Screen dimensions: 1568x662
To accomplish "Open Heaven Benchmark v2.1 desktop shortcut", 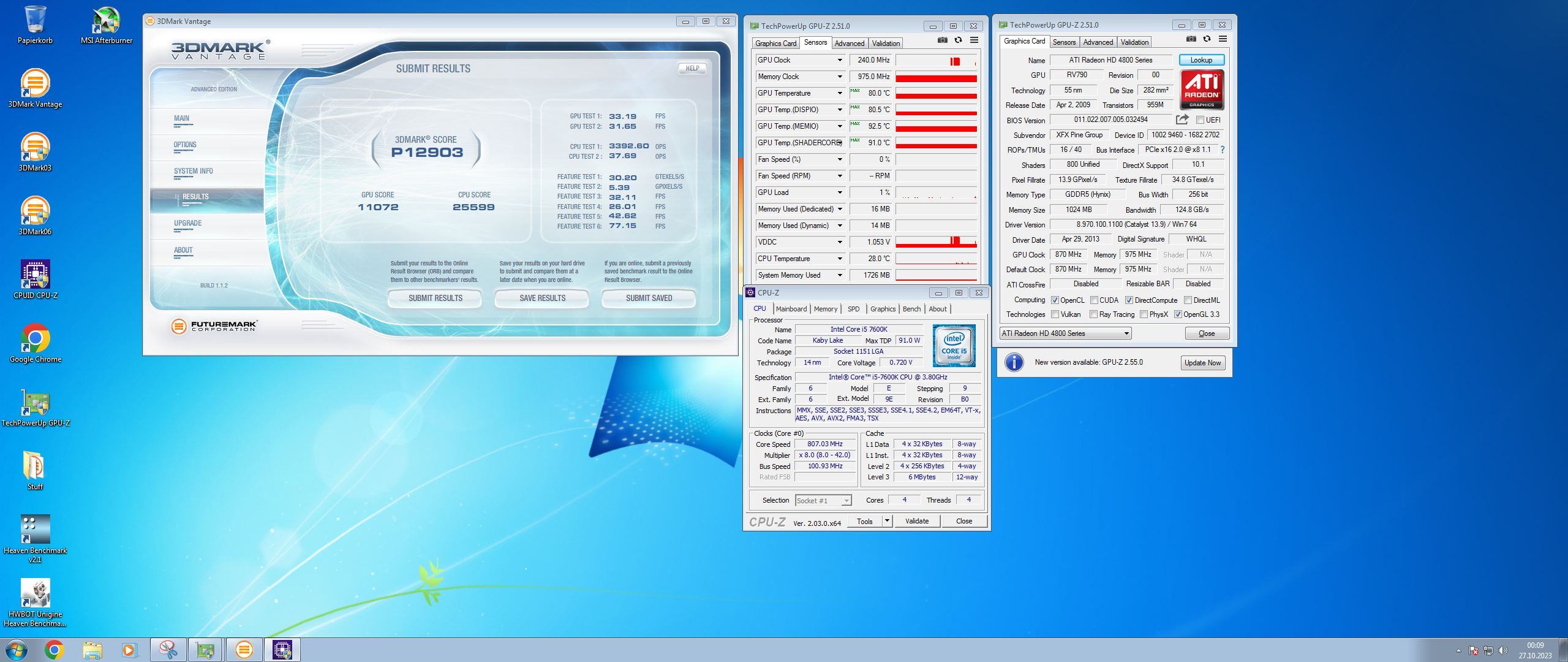I will point(35,539).
